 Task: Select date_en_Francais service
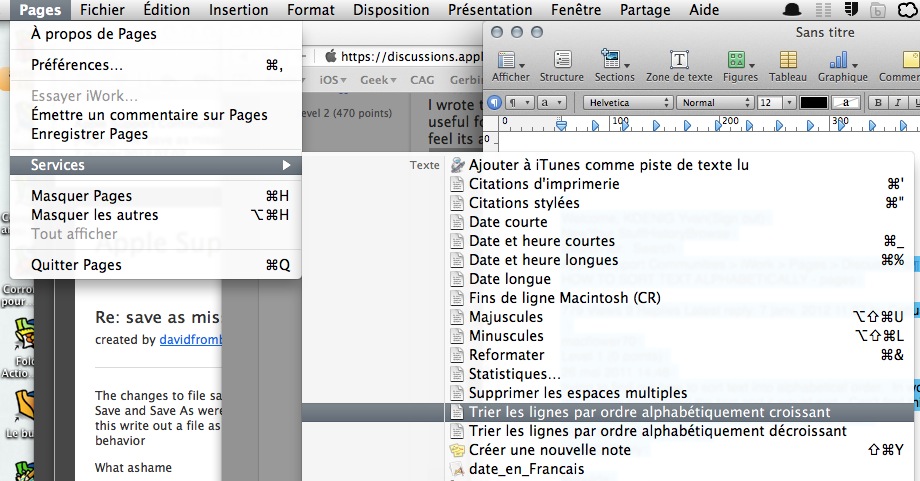679,469
